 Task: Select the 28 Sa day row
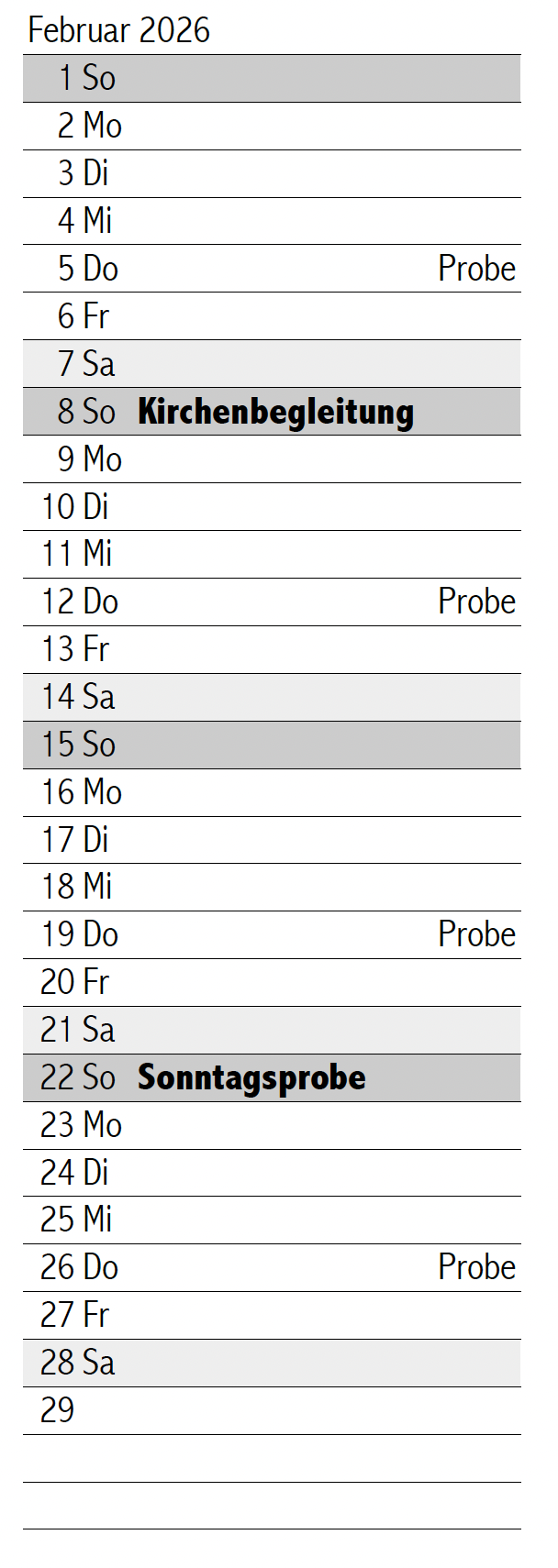coord(272,1363)
